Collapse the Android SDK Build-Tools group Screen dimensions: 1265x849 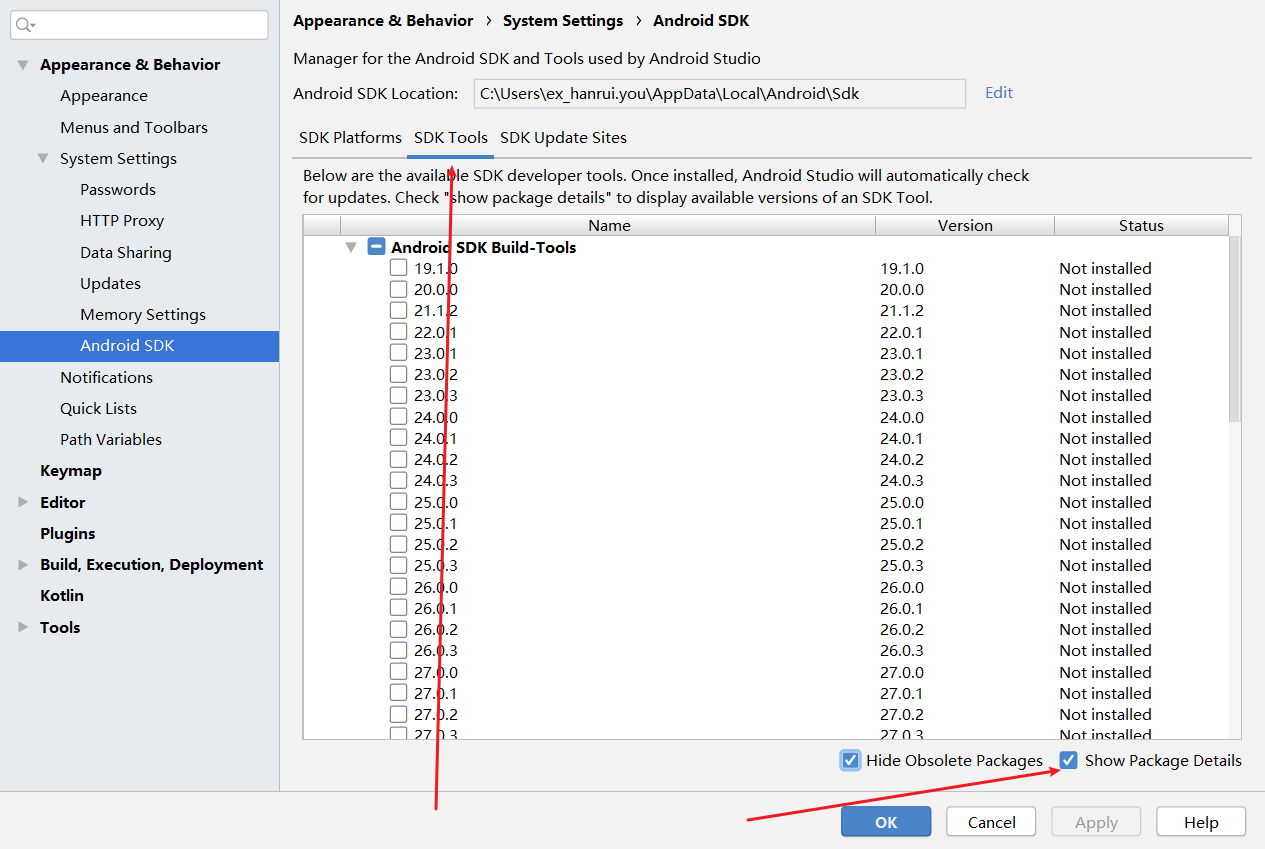click(350, 247)
